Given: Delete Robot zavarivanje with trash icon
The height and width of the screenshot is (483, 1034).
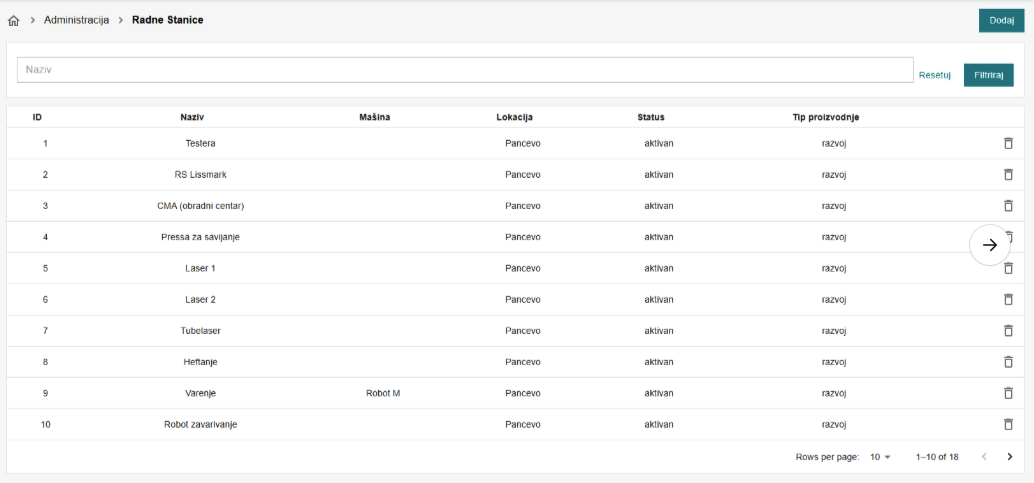Looking at the screenshot, I should [1008, 424].
